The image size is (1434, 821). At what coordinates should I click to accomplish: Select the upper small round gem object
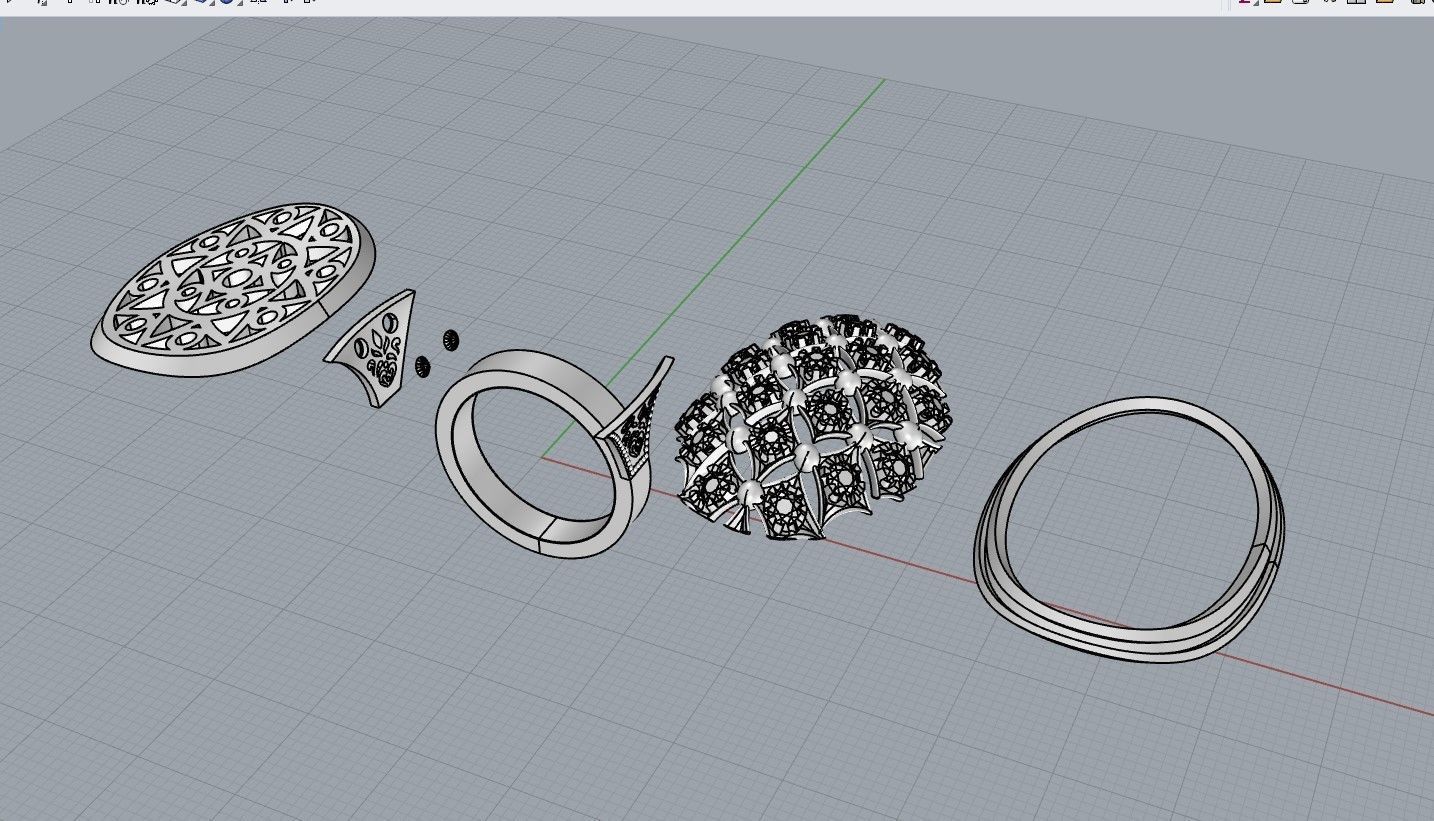(450, 340)
